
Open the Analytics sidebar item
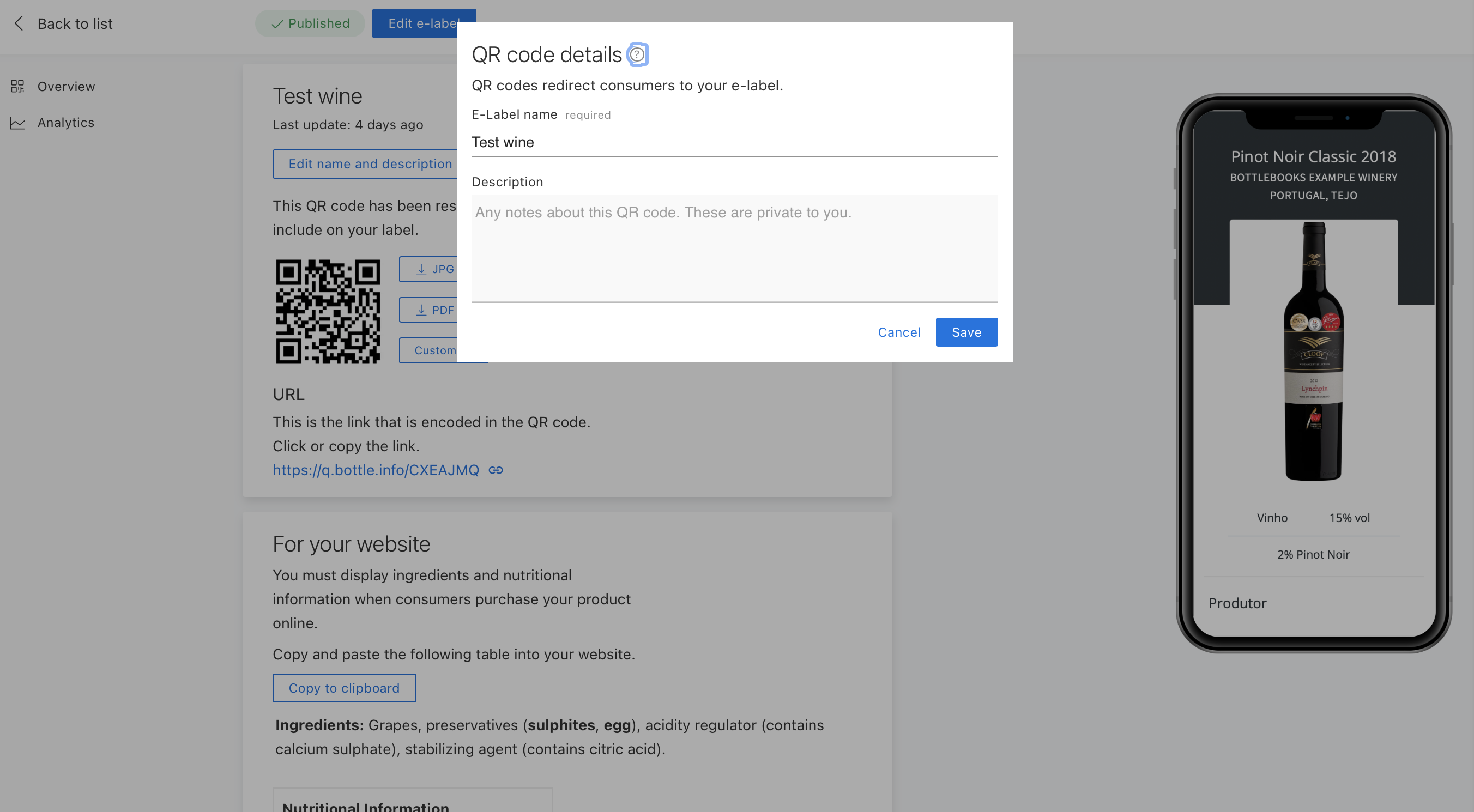pyautogui.click(x=65, y=123)
